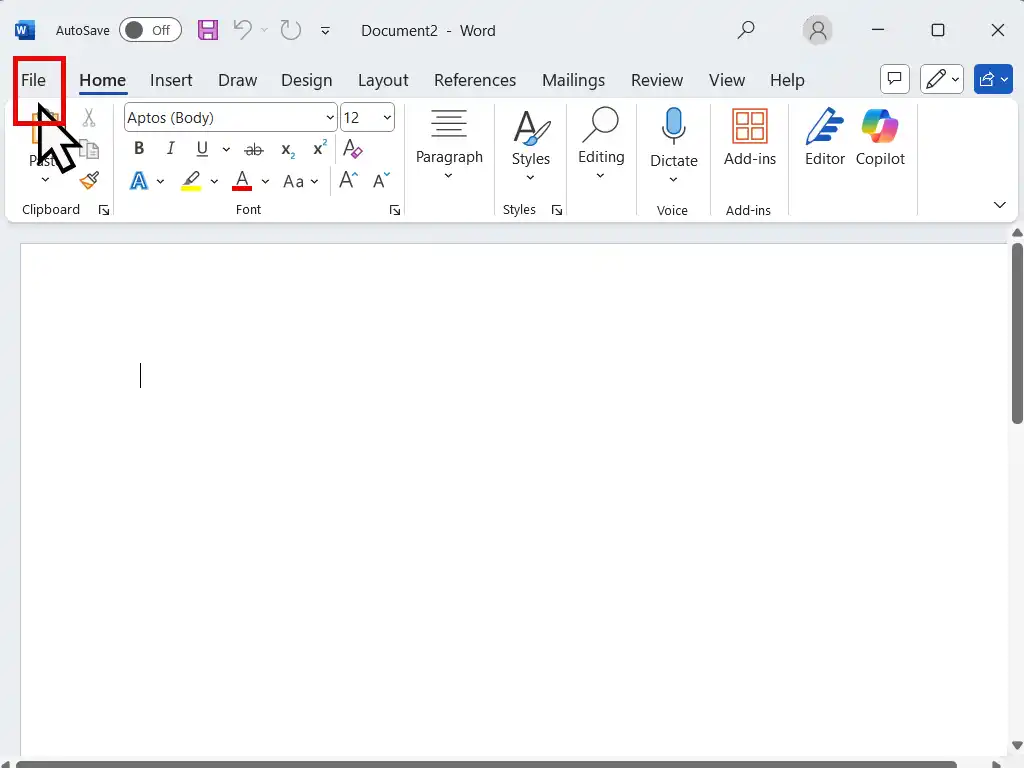Click the vertical scrollbar thumb
Screen dimensions: 1024x768
point(1017,330)
